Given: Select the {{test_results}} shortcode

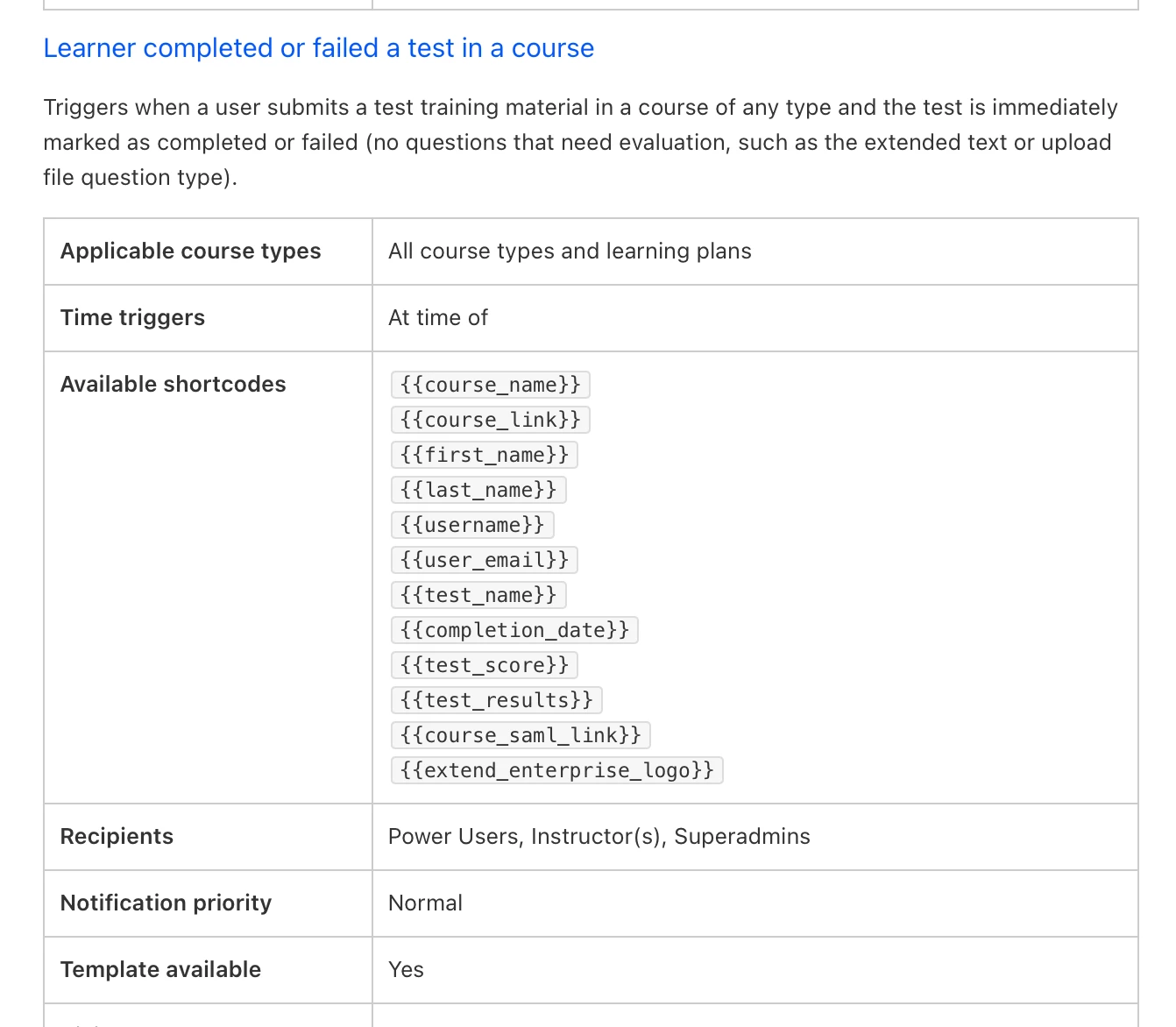Looking at the screenshot, I should click(496, 700).
